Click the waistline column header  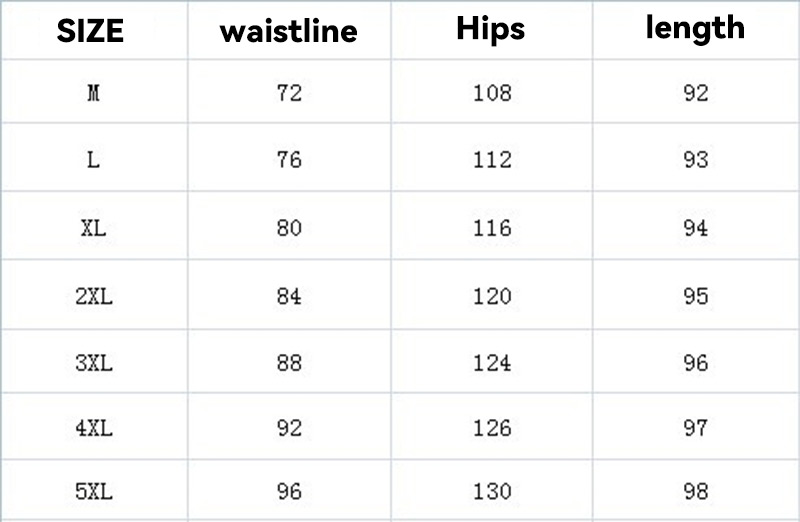[x=288, y=31]
